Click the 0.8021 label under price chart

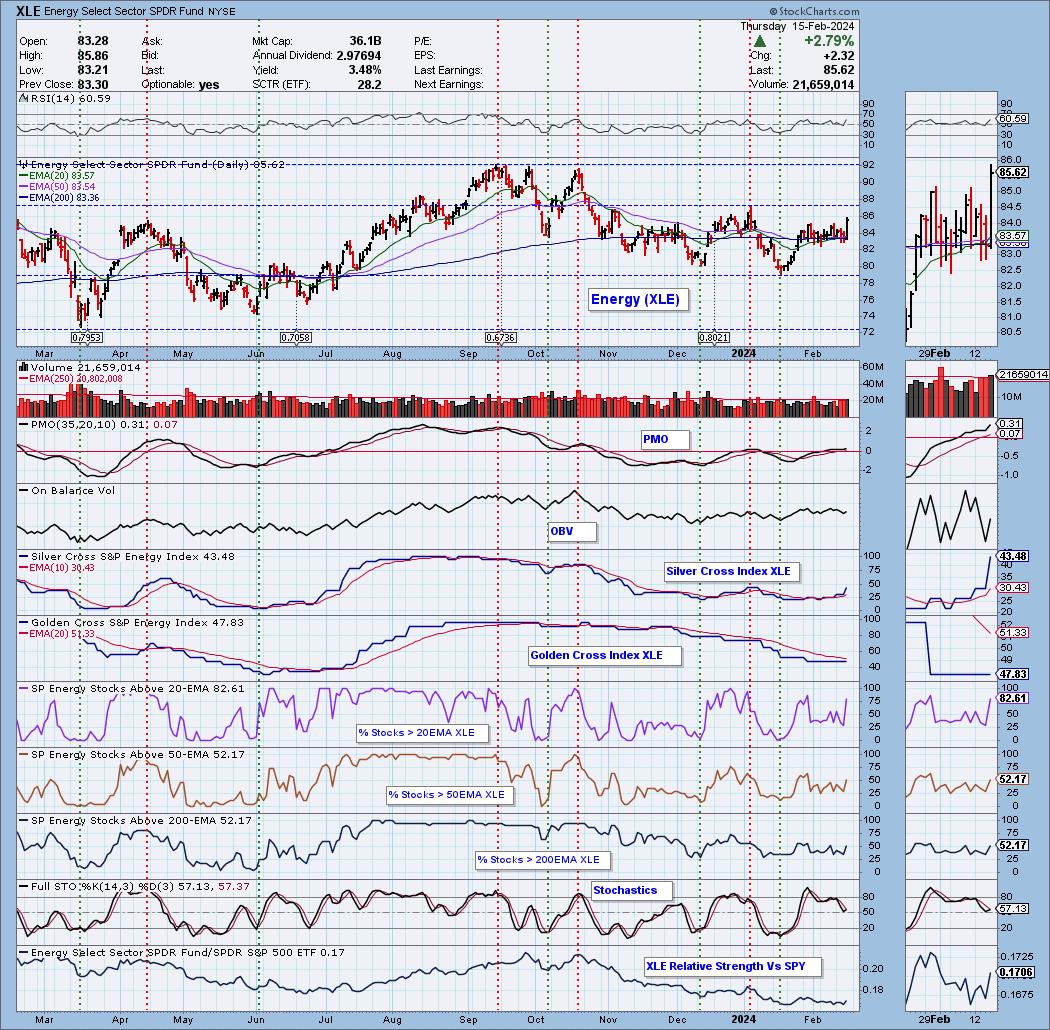tap(714, 338)
